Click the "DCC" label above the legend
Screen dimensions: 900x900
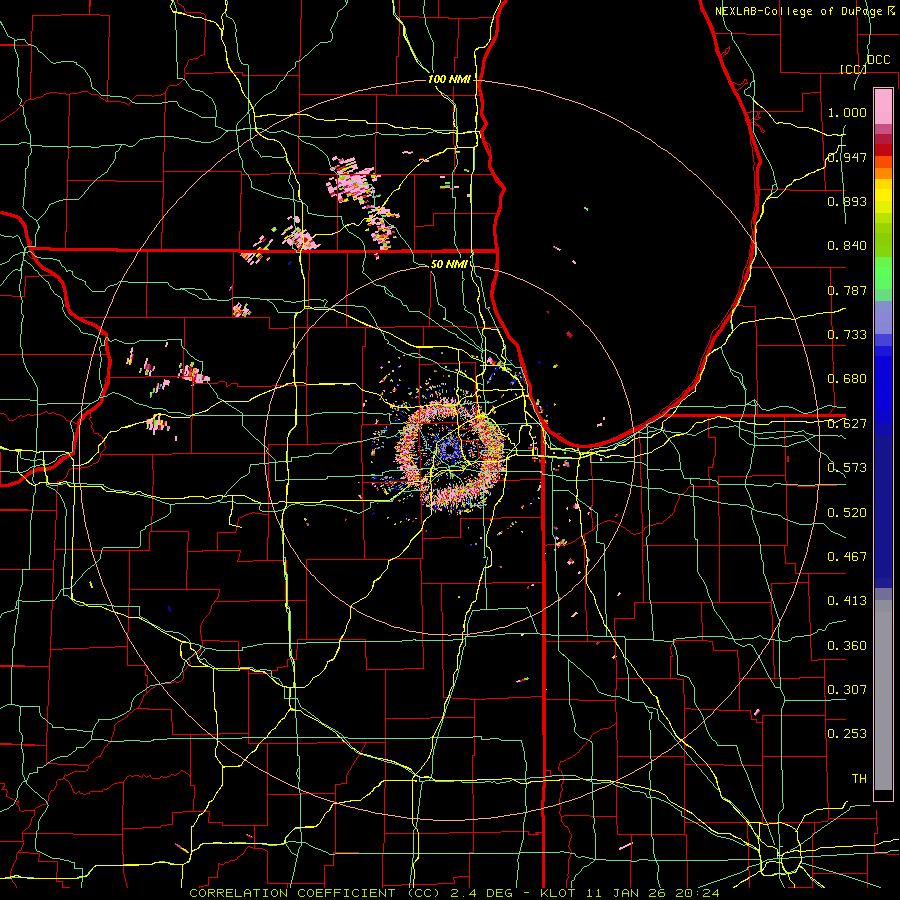click(x=878, y=60)
